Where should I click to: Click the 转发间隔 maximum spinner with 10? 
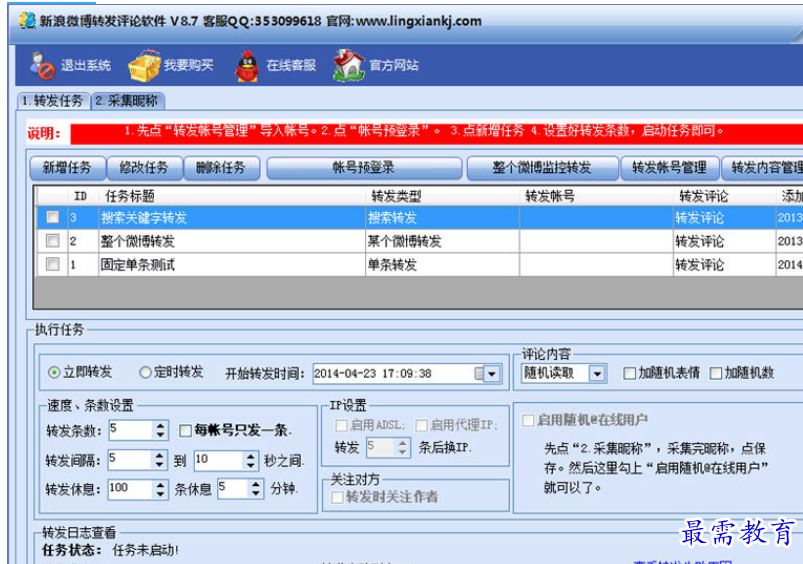click(225, 460)
